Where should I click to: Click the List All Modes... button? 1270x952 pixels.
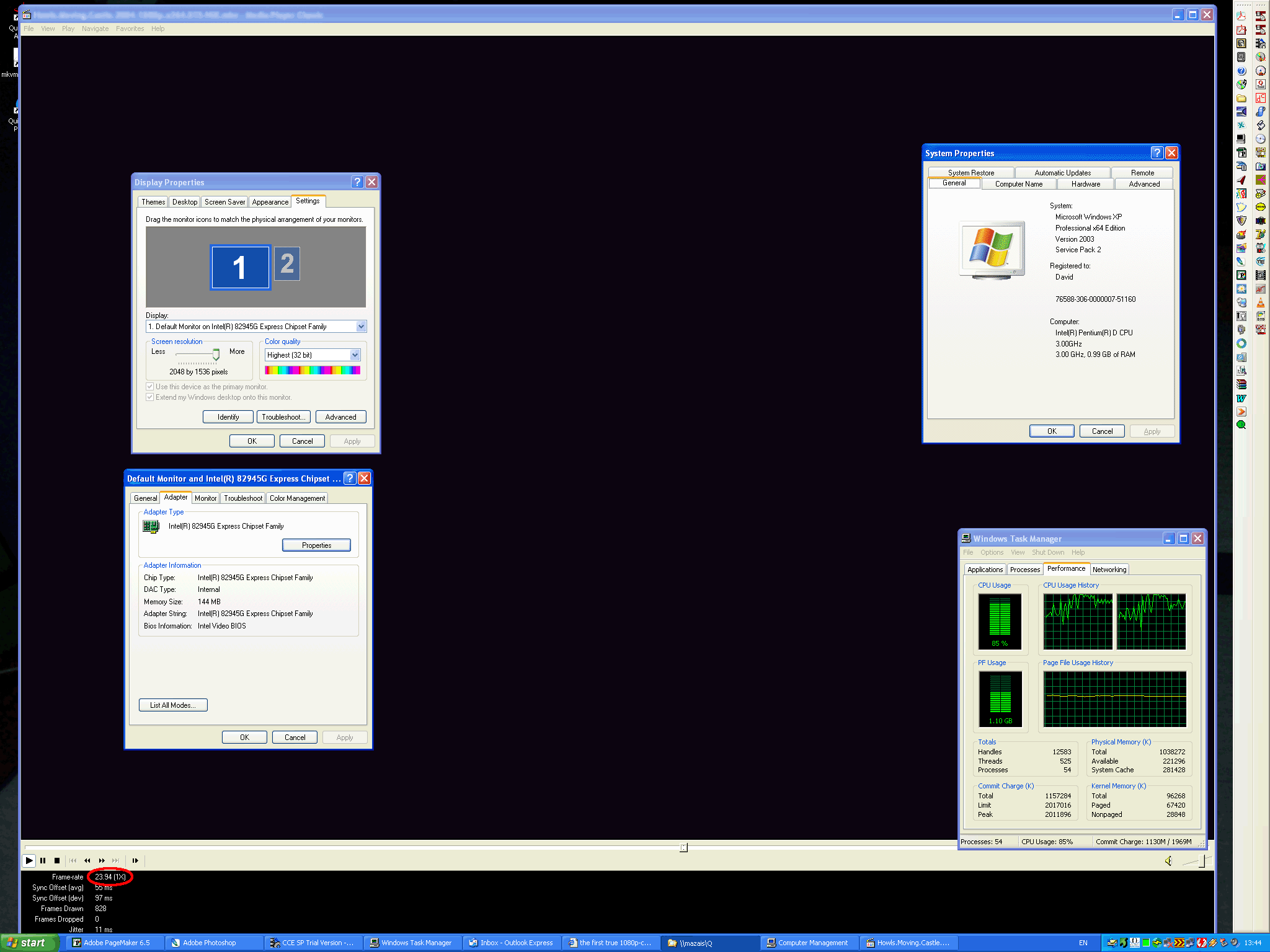[x=173, y=705]
